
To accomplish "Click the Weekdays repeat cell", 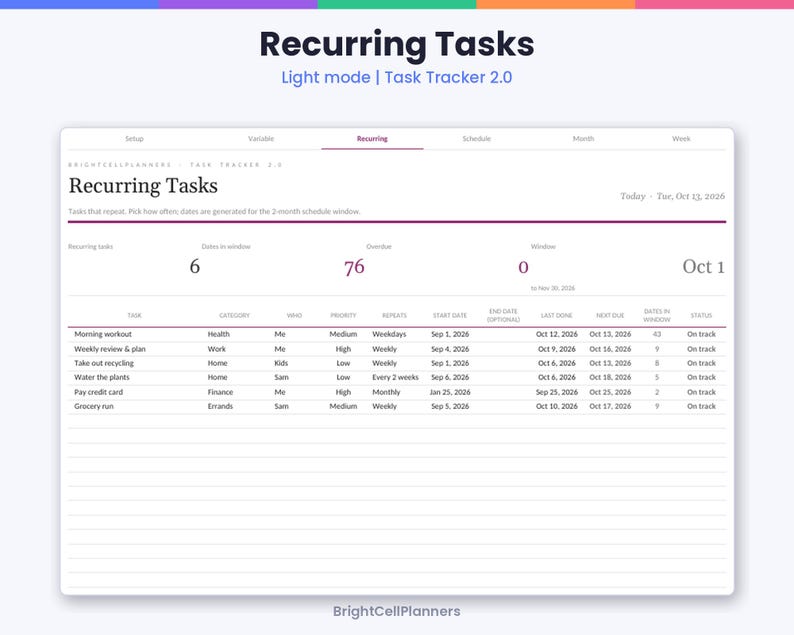I will 389,334.
